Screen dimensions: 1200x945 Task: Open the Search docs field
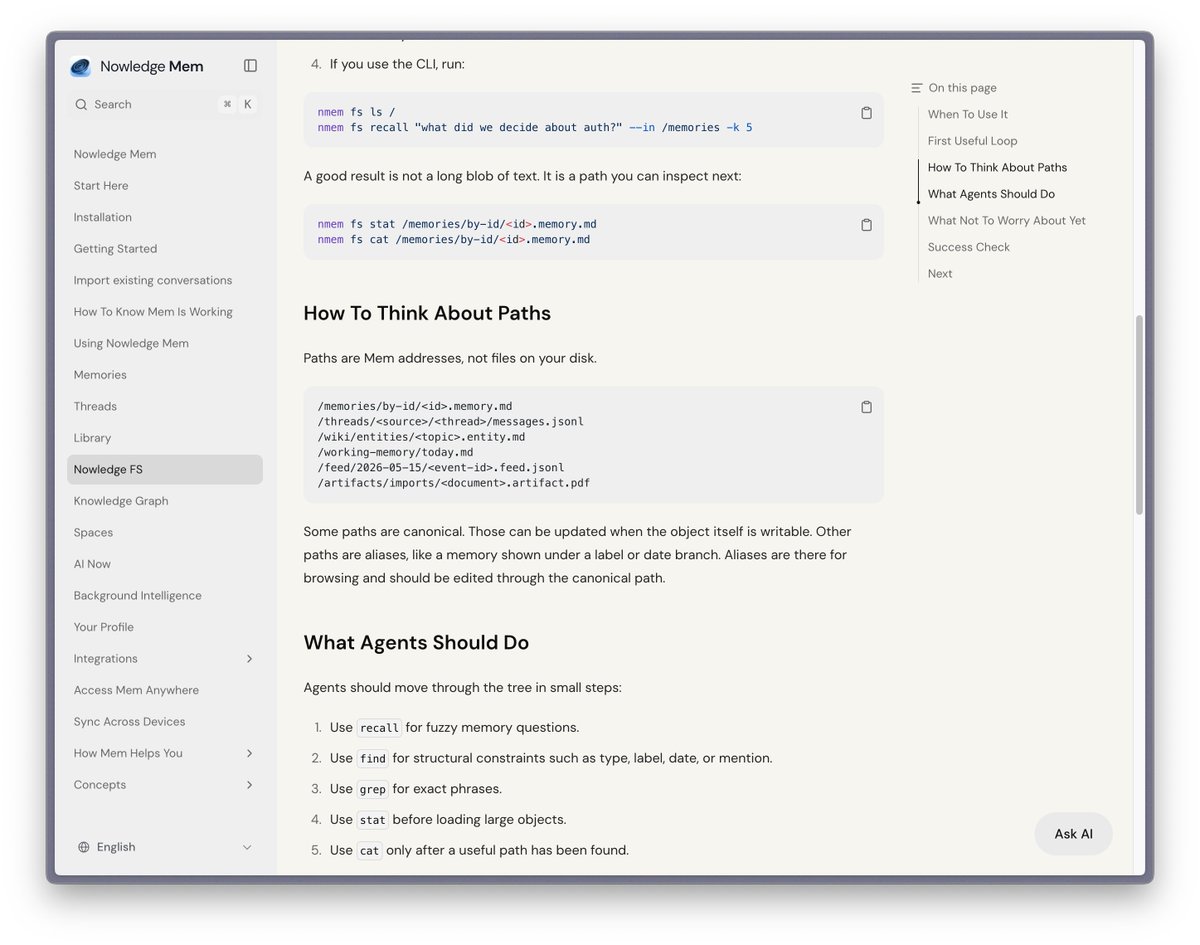point(165,104)
